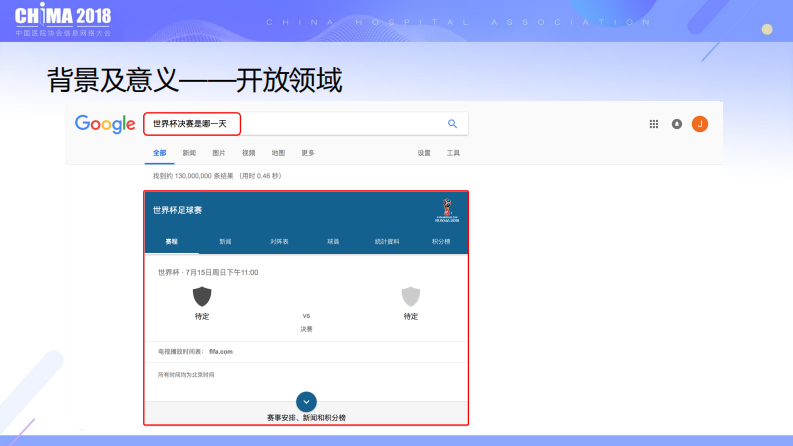Open the 工具 search tools

[453, 153]
